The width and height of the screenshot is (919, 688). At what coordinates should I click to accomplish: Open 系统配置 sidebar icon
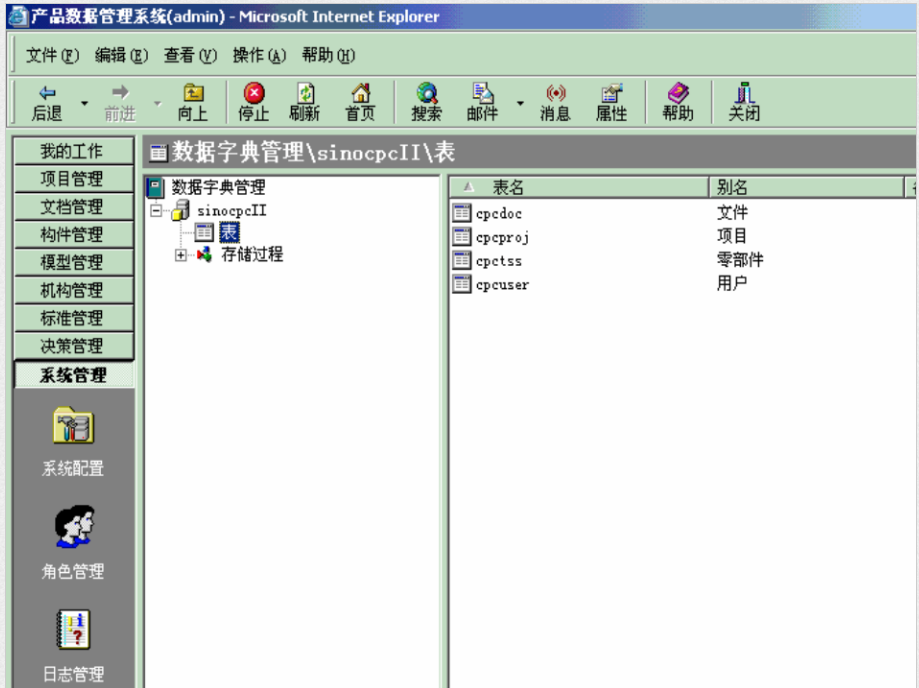(73, 425)
